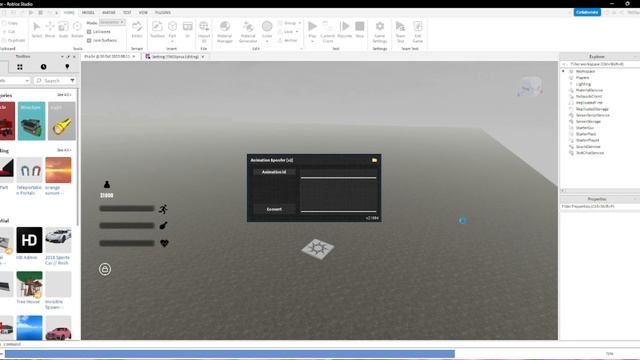The width and height of the screenshot is (640, 360).
Task: Click Convert in Animation Spoofer
Action: [274, 209]
